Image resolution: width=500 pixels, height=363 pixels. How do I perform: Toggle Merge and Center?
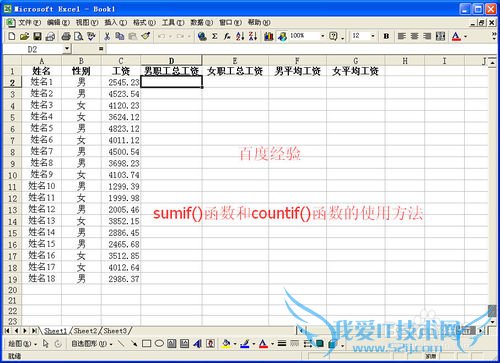pos(440,36)
